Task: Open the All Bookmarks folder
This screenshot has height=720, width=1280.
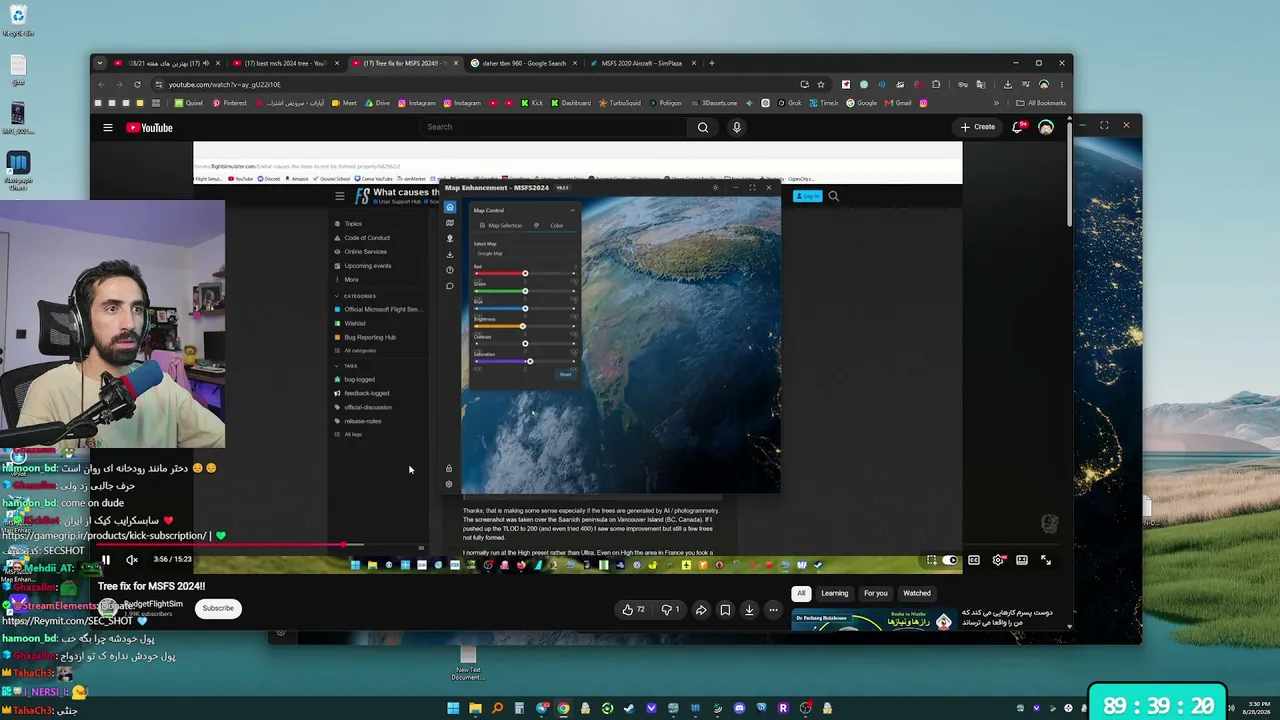Action: click(x=1041, y=103)
